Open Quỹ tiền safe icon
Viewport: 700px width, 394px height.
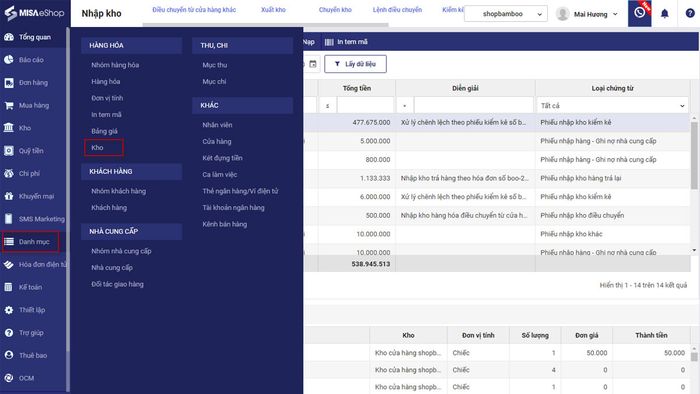(x=8, y=151)
